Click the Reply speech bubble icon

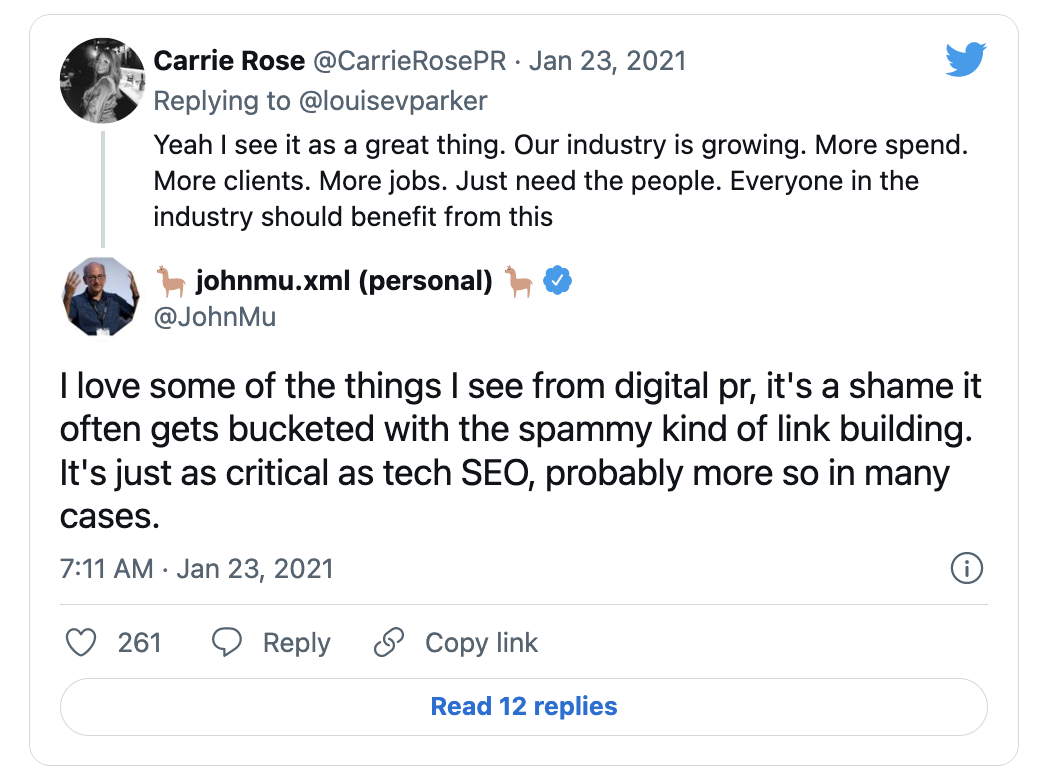click(x=227, y=642)
